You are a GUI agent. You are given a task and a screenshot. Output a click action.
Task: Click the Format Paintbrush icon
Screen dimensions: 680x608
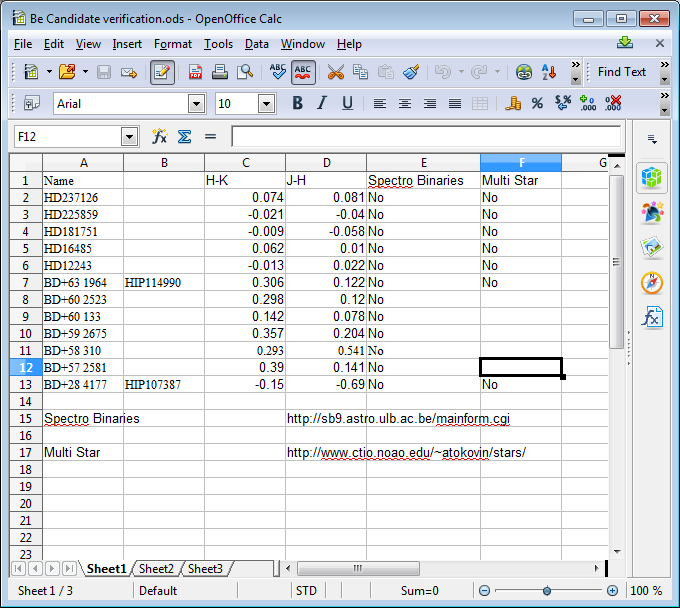pyautogui.click(x=411, y=72)
